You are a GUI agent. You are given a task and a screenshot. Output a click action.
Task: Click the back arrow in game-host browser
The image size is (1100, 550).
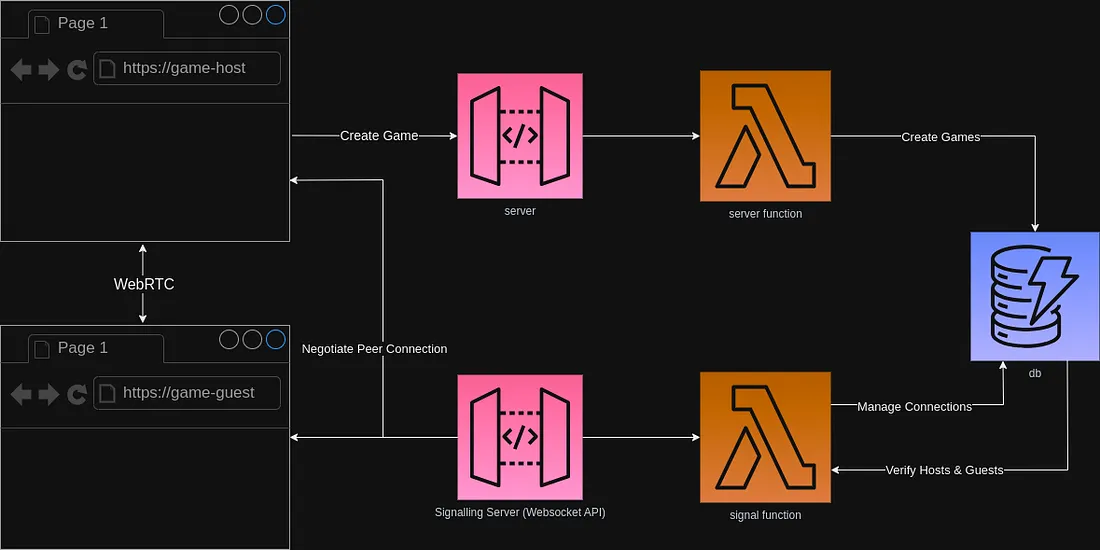point(21,69)
